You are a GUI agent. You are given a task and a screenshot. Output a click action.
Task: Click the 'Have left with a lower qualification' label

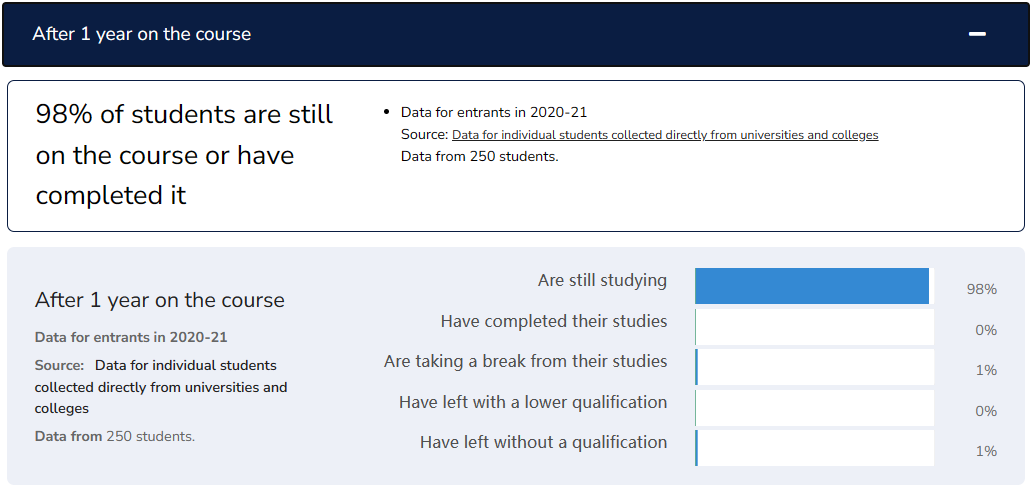(533, 402)
